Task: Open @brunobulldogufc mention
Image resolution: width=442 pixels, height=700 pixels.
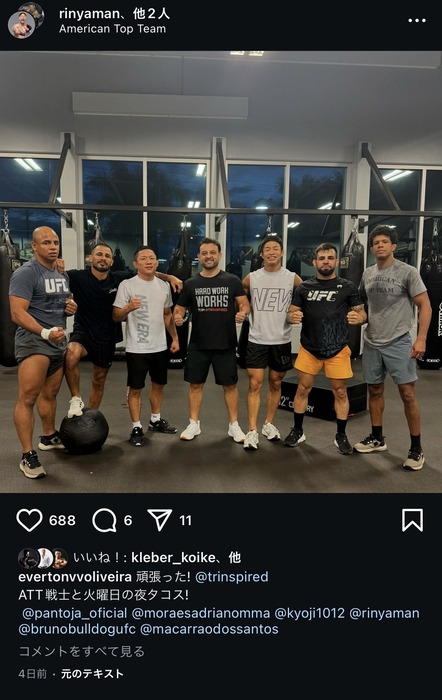Action: click(x=77, y=629)
